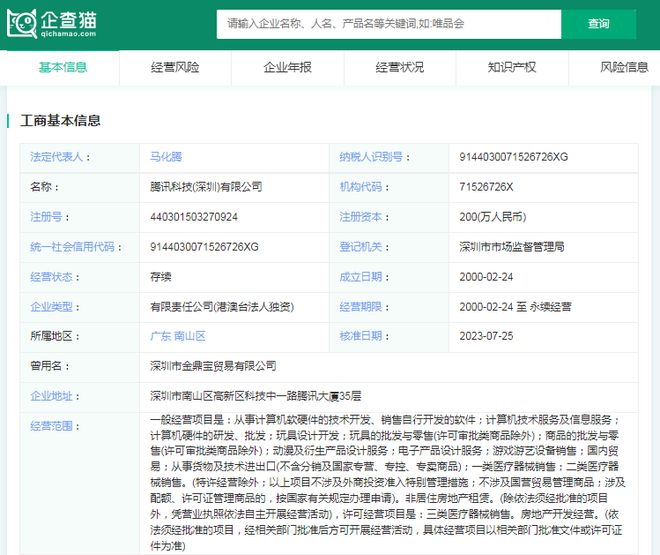Open the 知识产权 tab
This screenshot has height=555, width=660.
(x=512, y=67)
